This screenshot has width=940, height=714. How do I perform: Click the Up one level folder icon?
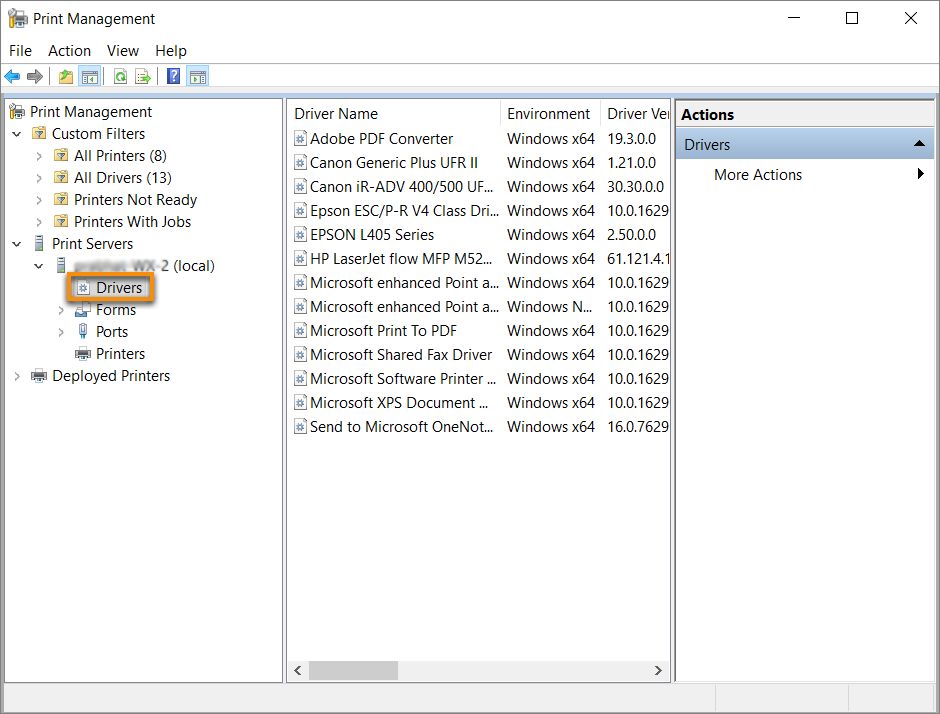point(64,76)
